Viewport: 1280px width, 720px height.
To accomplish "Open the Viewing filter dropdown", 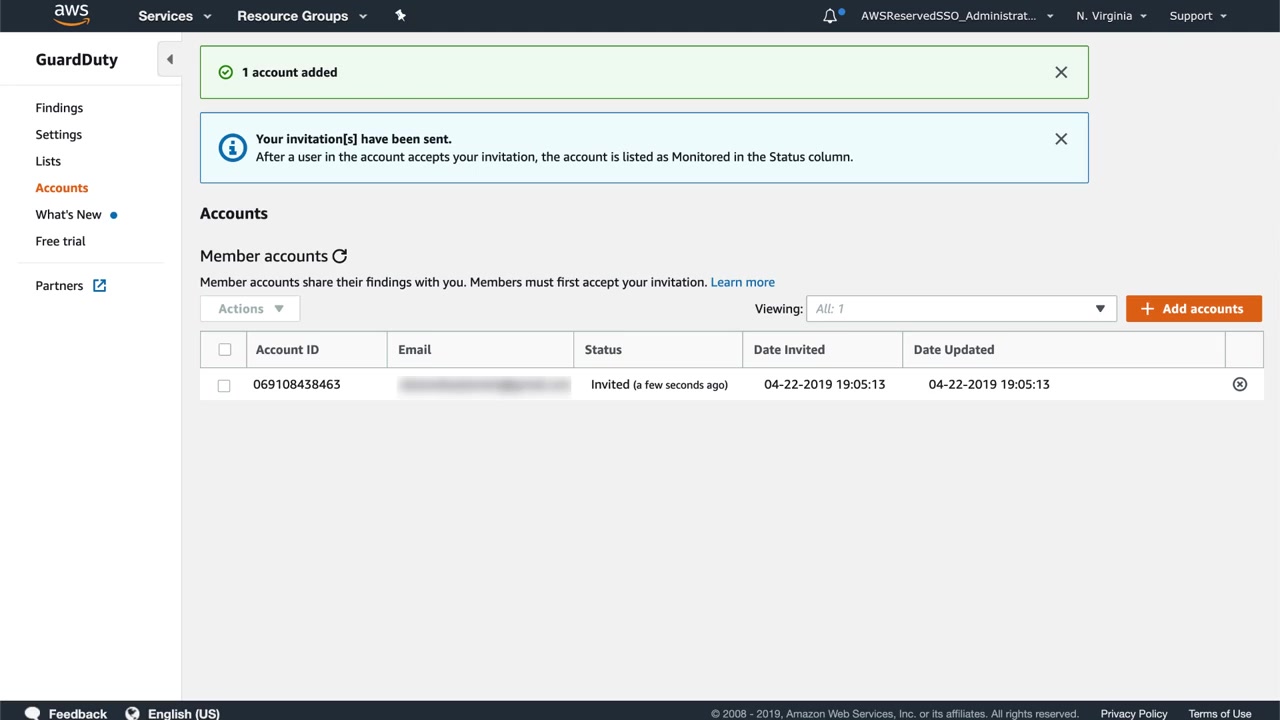I will pyautogui.click(x=960, y=309).
